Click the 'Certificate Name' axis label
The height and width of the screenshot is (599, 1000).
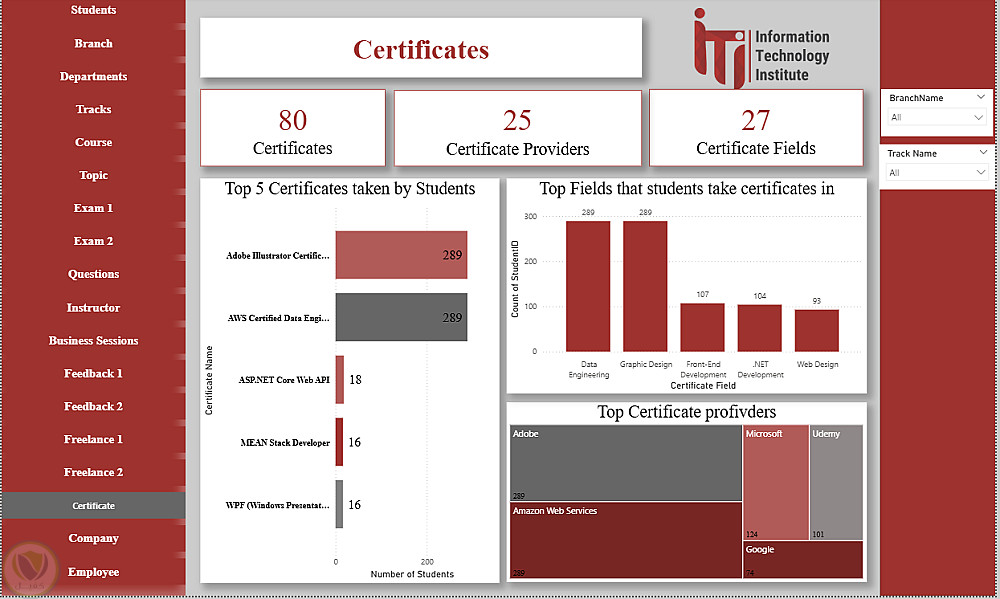tap(209, 380)
